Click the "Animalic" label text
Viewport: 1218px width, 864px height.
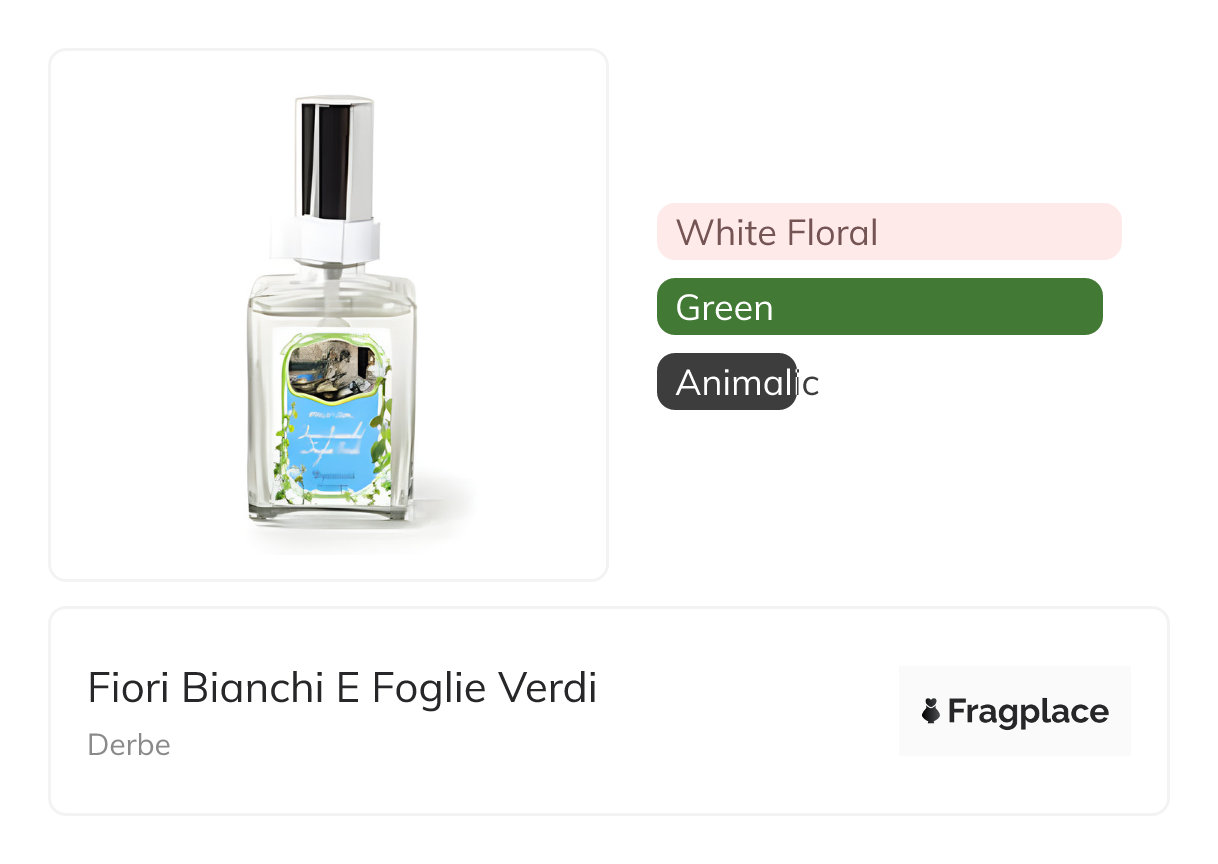(746, 383)
